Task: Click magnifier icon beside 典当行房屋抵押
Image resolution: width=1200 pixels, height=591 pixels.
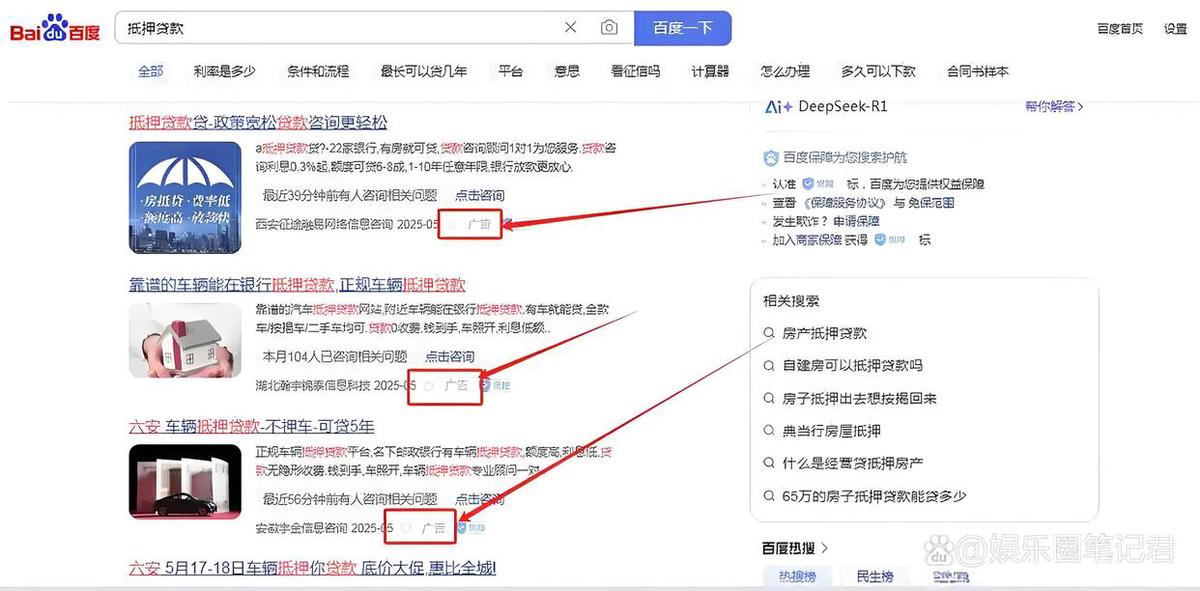Action: click(x=769, y=431)
